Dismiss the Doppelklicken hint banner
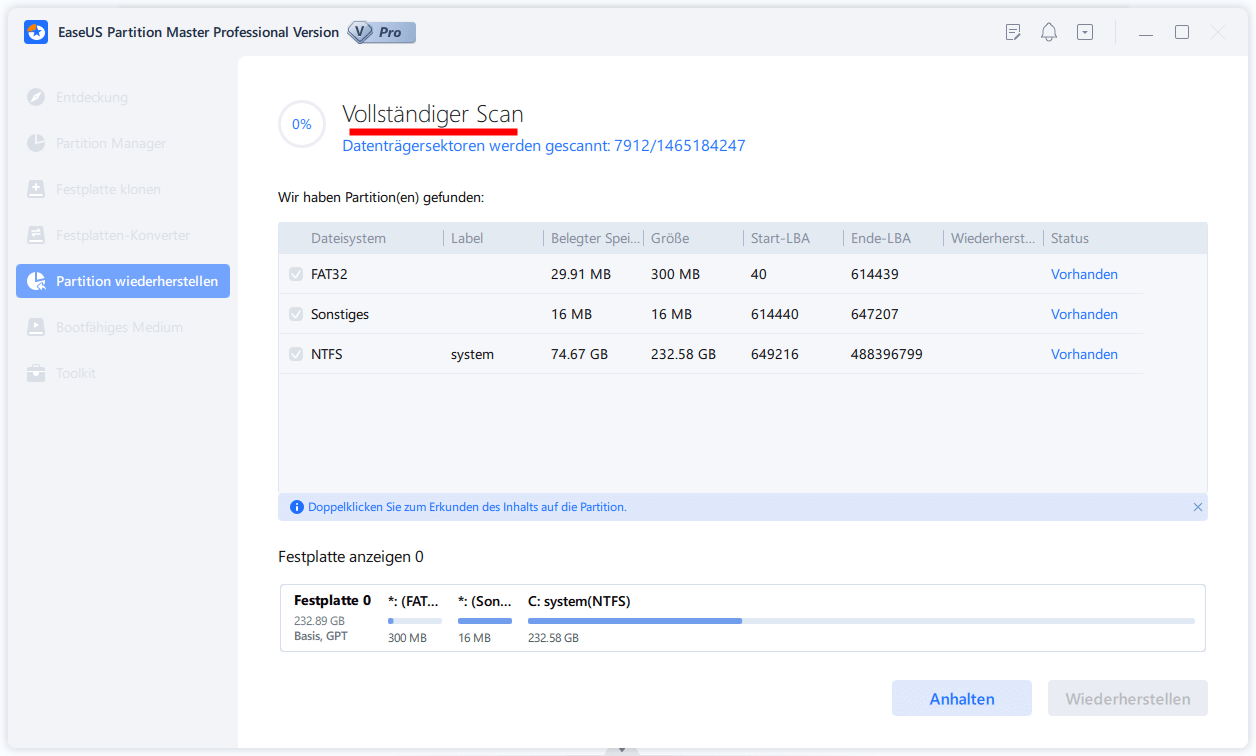This screenshot has width=1256, height=756. click(x=1197, y=507)
